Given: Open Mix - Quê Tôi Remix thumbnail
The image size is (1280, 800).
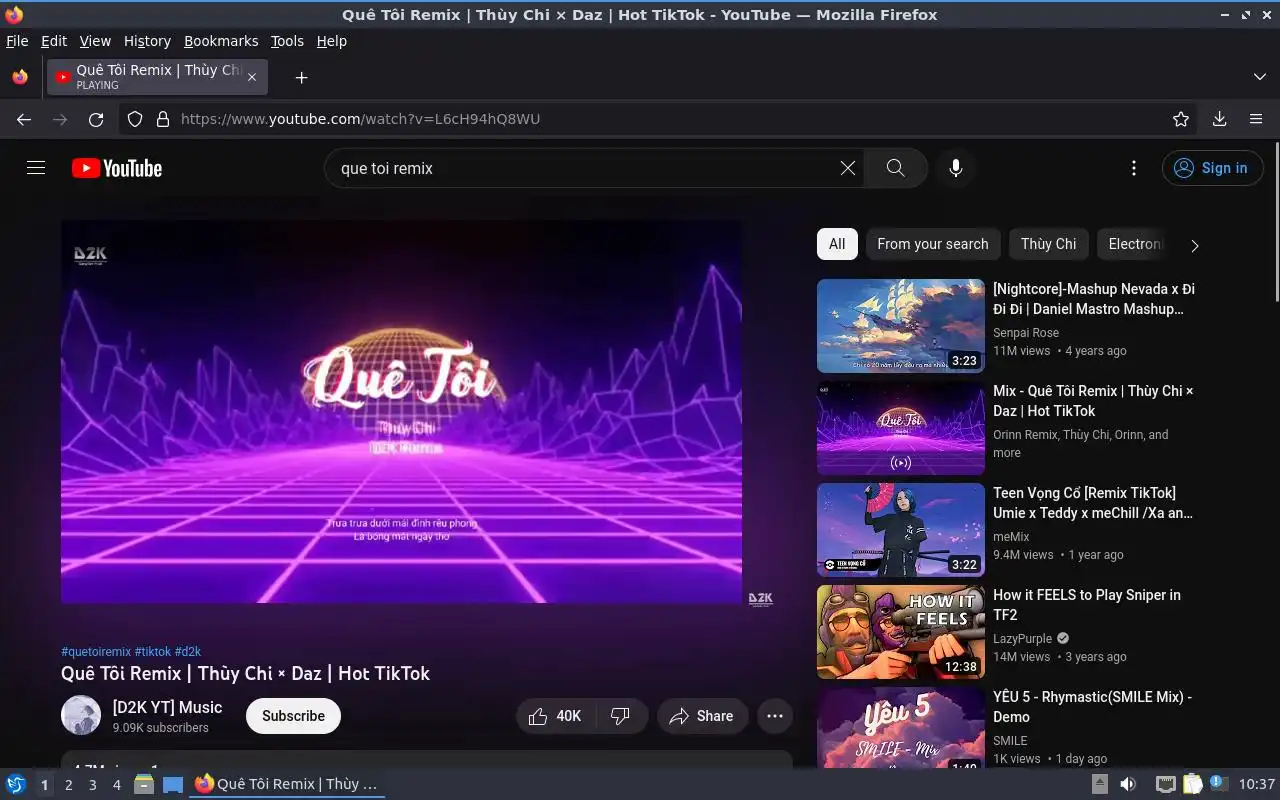Looking at the screenshot, I should click(x=901, y=428).
